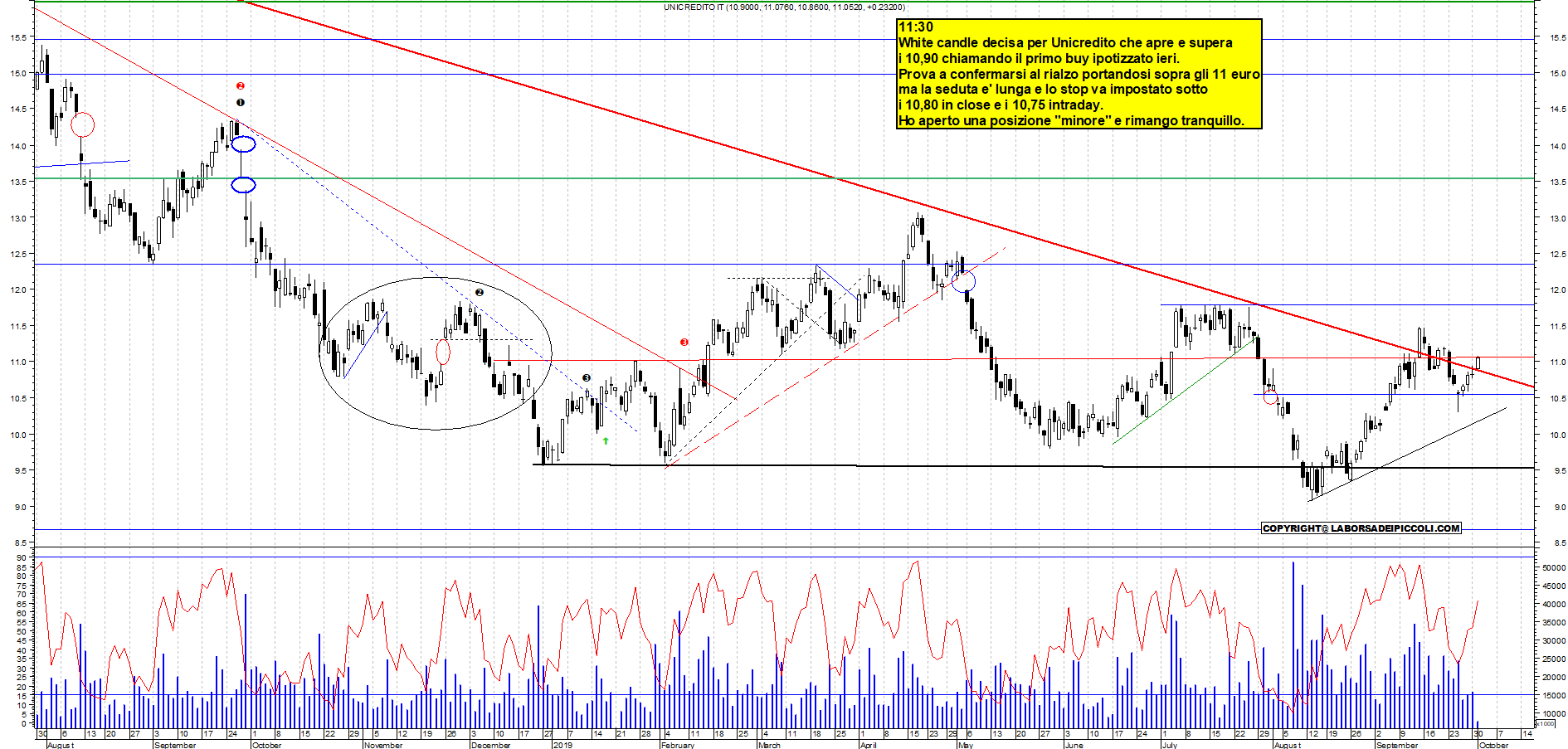Click the 'April' label on the time axis
Viewport: 1568px width, 749px height.
point(868,745)
